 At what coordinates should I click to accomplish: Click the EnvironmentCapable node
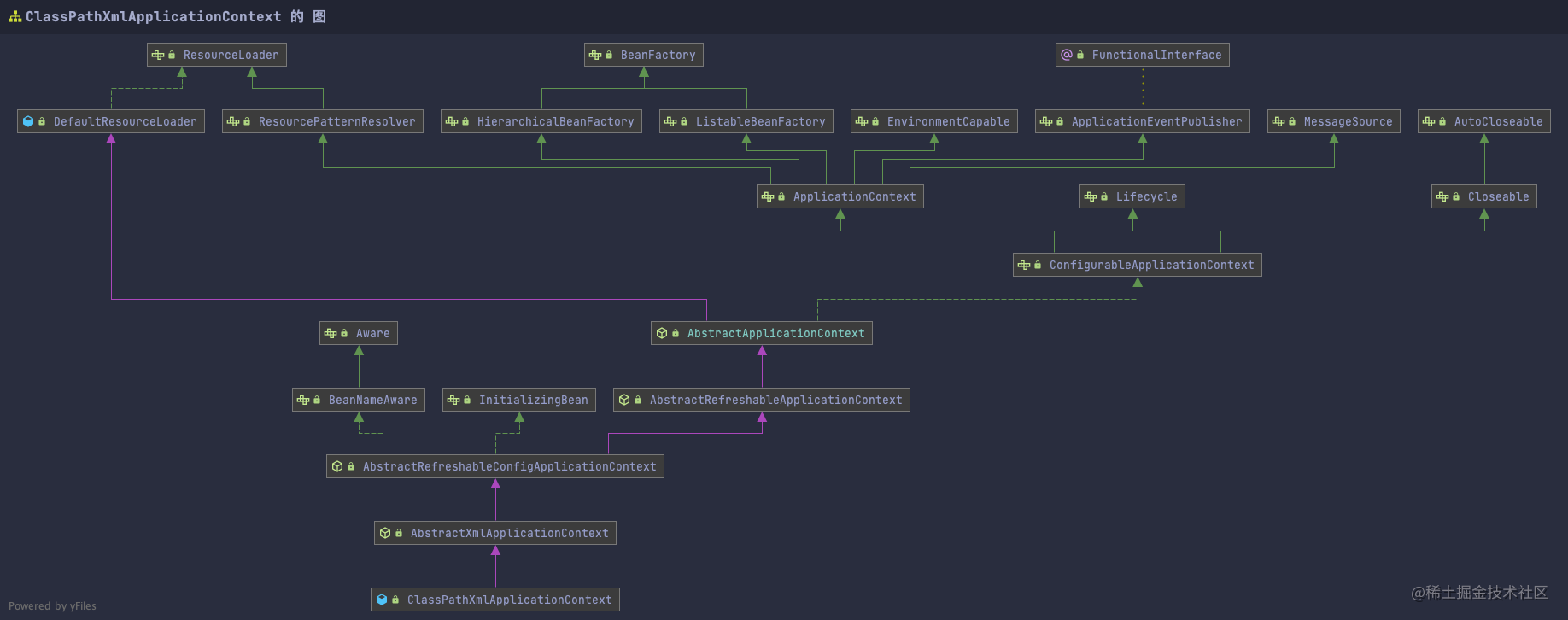tap(934, 121)
